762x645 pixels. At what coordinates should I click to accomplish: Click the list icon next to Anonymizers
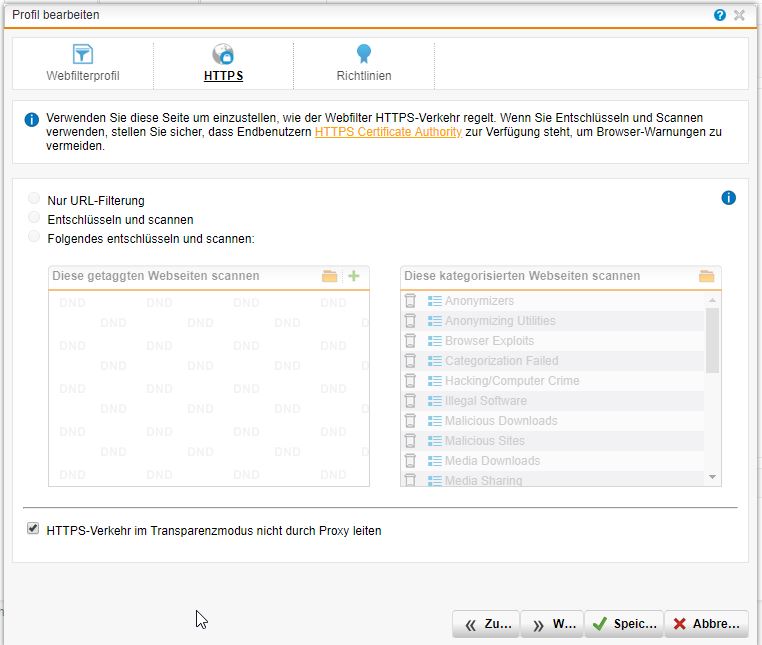[434, 301]
